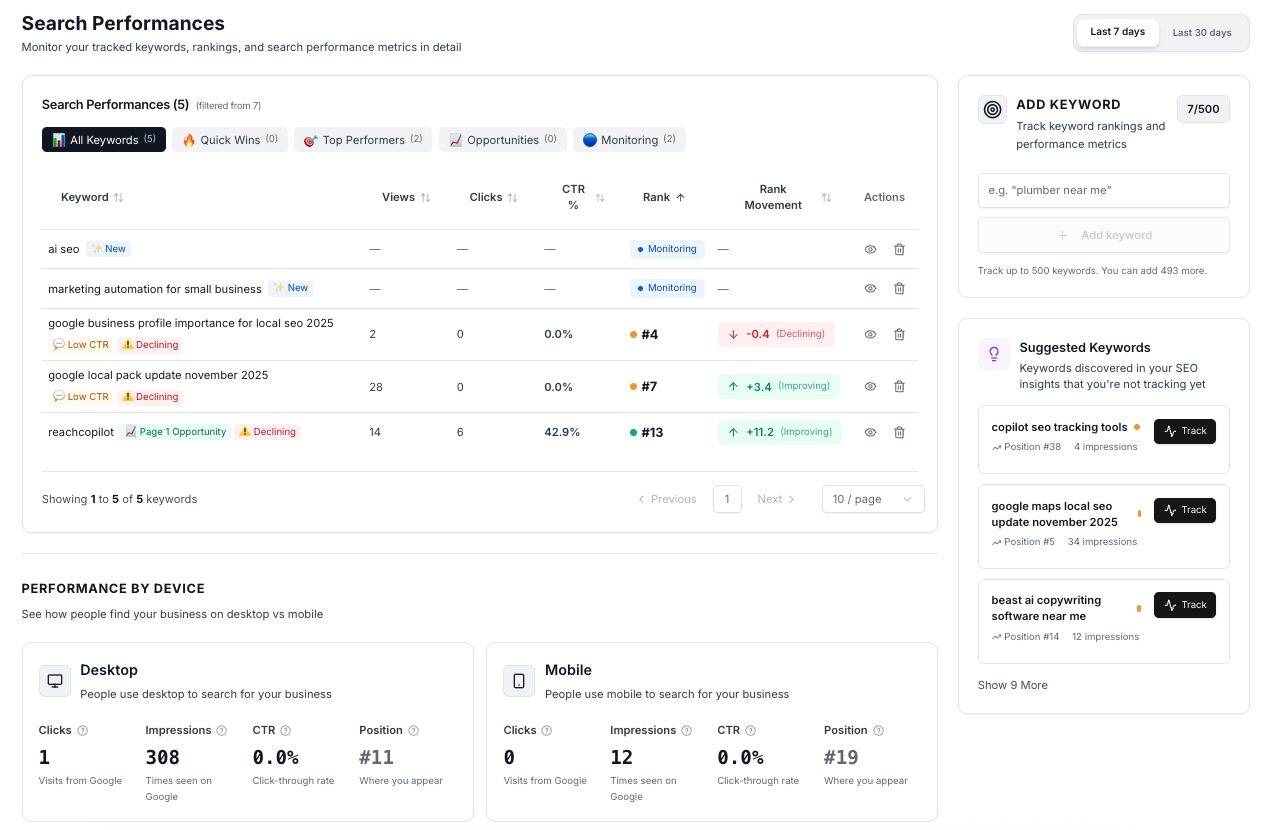Image resolution: width=1269 pixels, height=830 pixels.
Task: Click the ADD KEYWORD target icon
Action: (x=992, y=110)
